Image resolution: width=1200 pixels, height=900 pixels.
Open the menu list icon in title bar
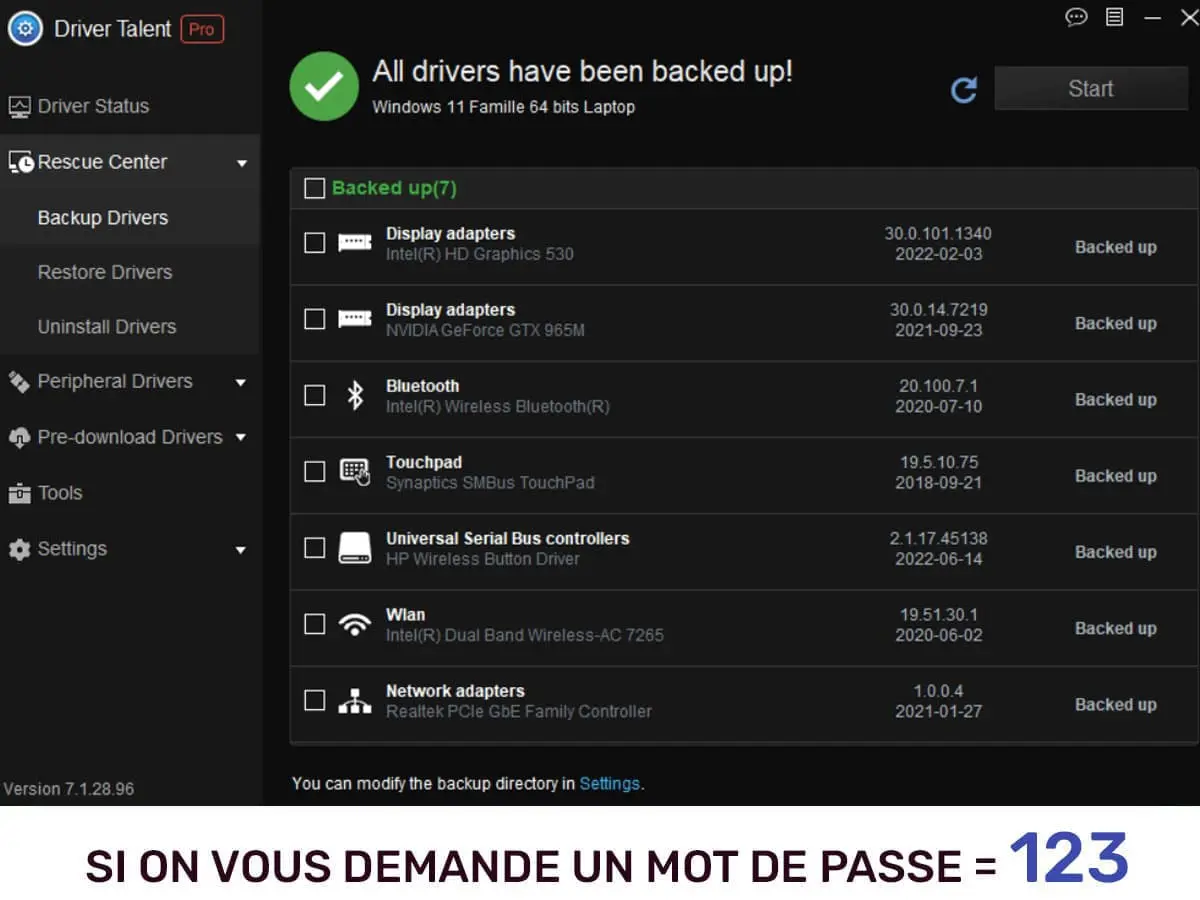click(1115, 17)
